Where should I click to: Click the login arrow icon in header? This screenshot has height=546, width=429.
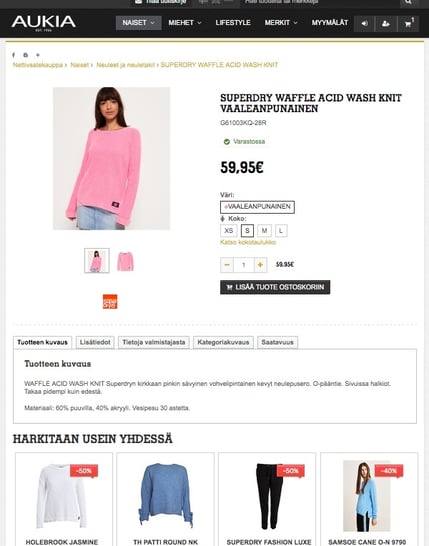coord(364,24)
